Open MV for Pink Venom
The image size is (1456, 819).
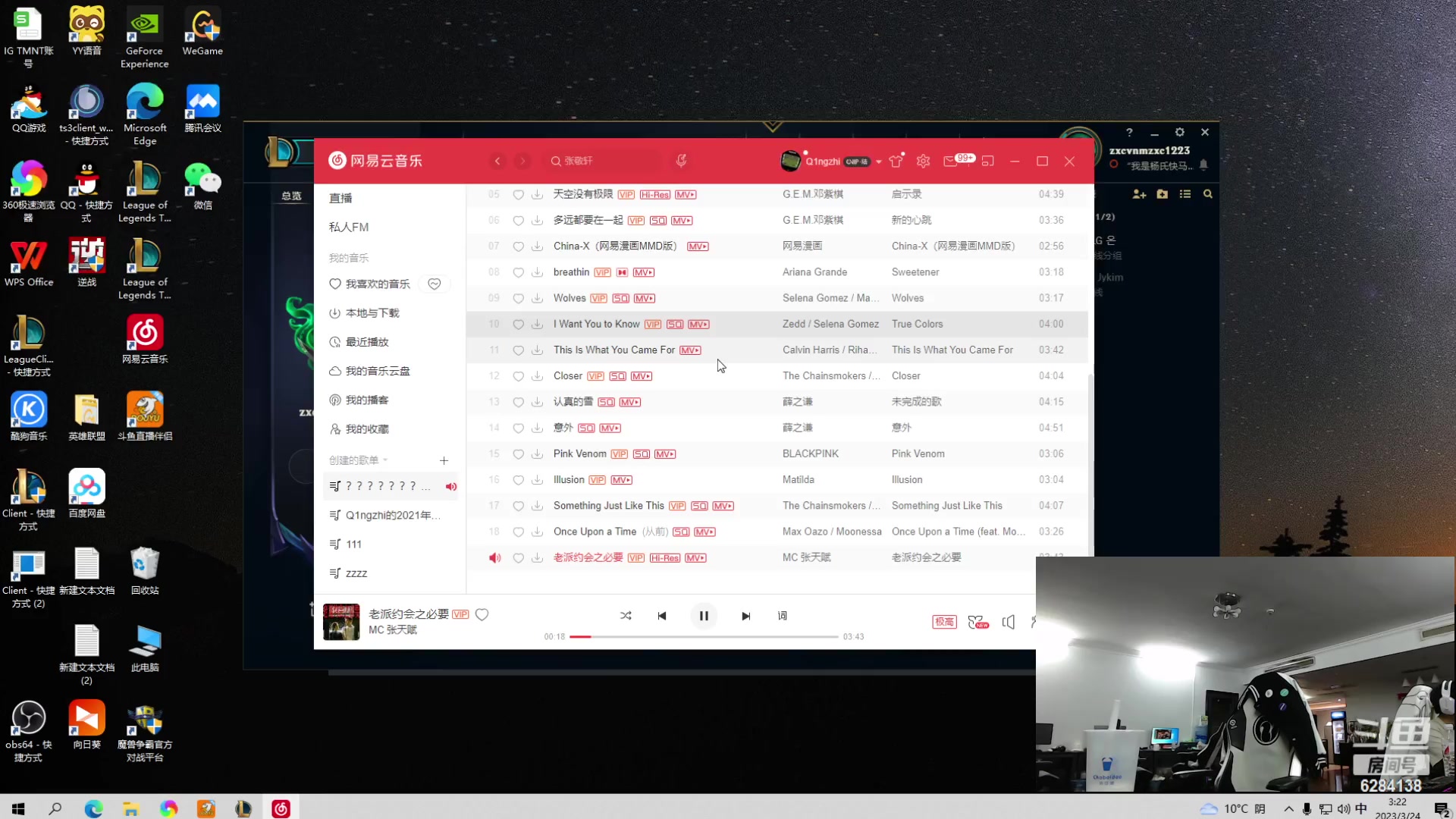point(665,454)
